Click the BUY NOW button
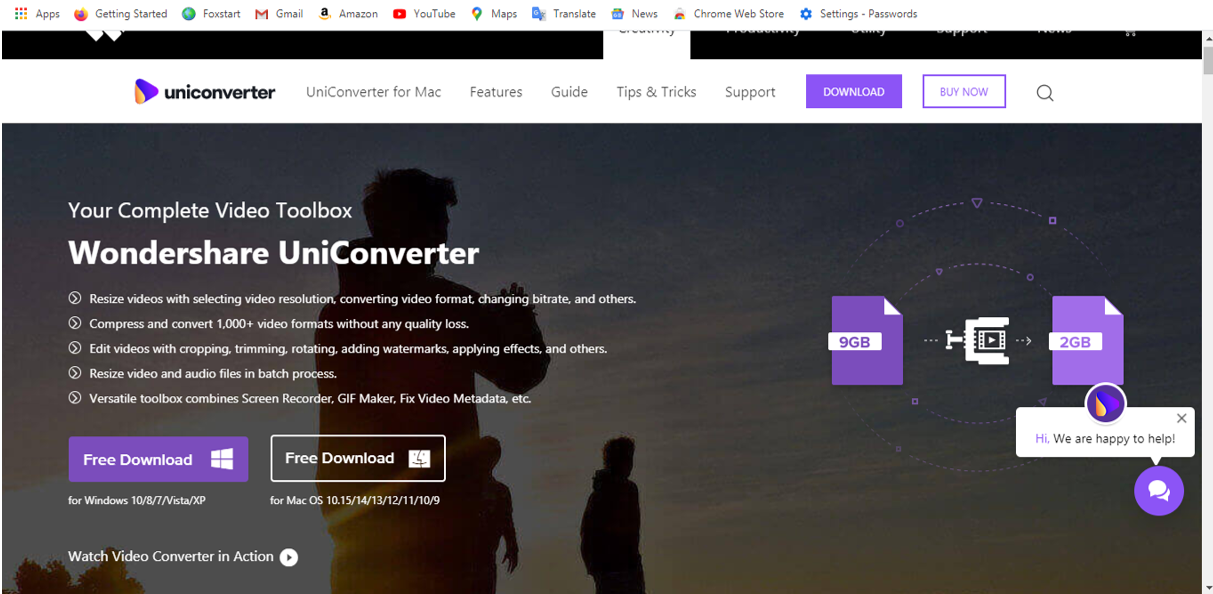1213x594 pixels. click(x=963, y=92)
